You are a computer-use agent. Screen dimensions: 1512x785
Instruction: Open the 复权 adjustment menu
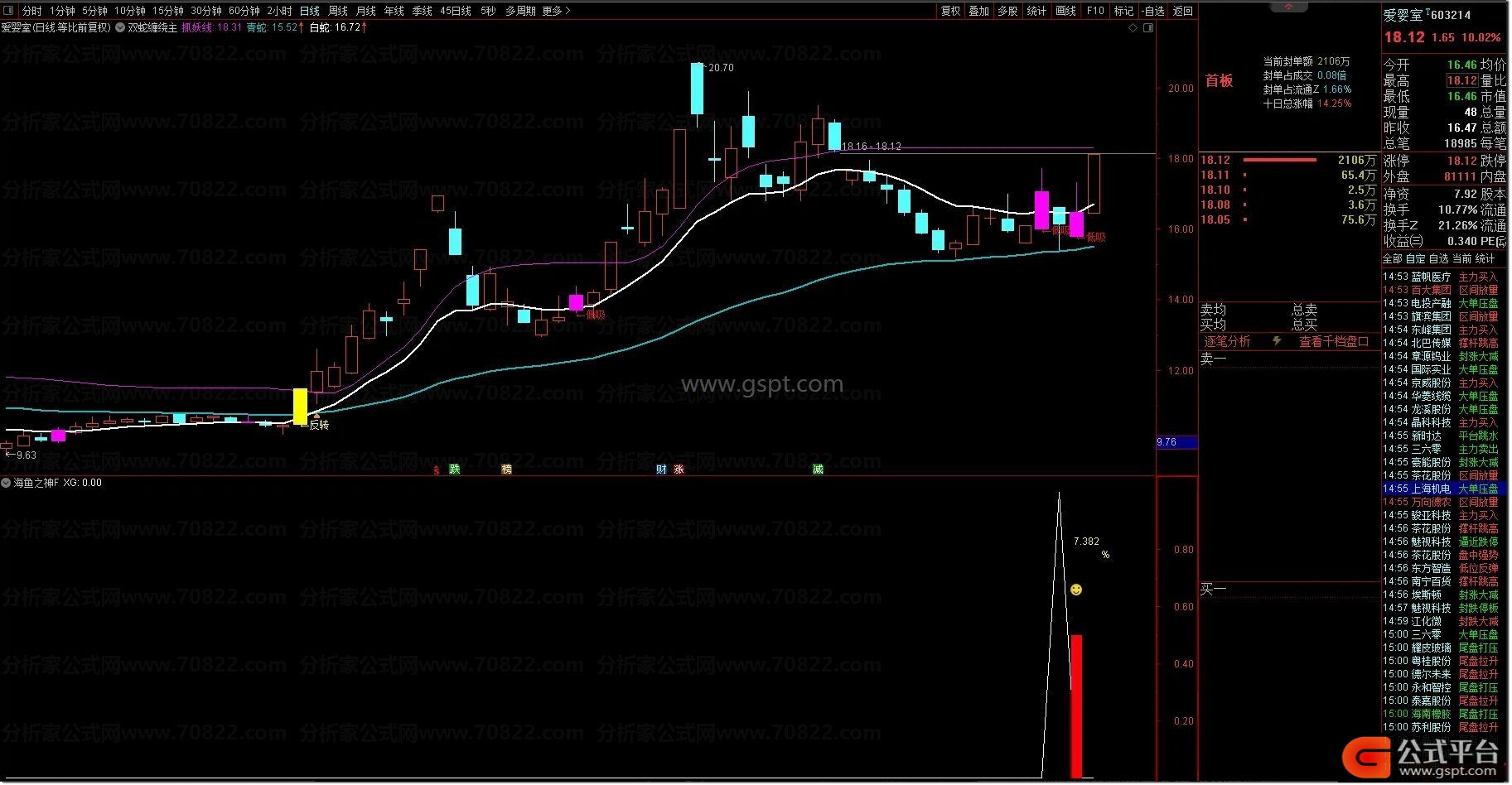click(951, 11)
